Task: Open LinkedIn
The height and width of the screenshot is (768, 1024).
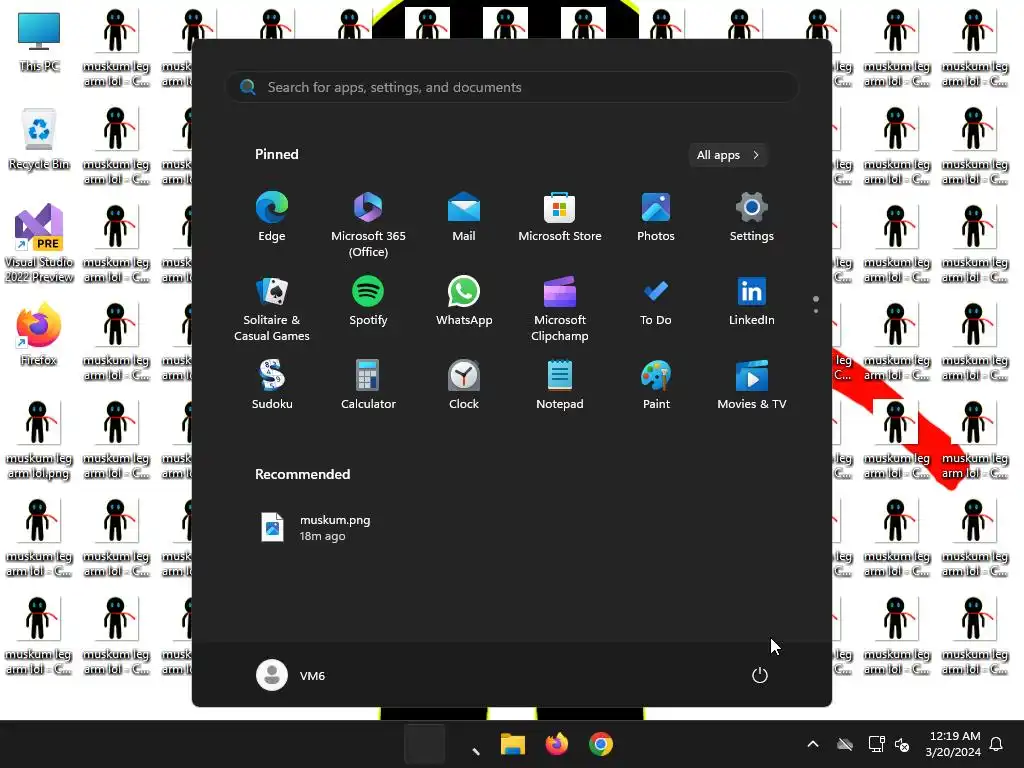Action: point(752,301)
